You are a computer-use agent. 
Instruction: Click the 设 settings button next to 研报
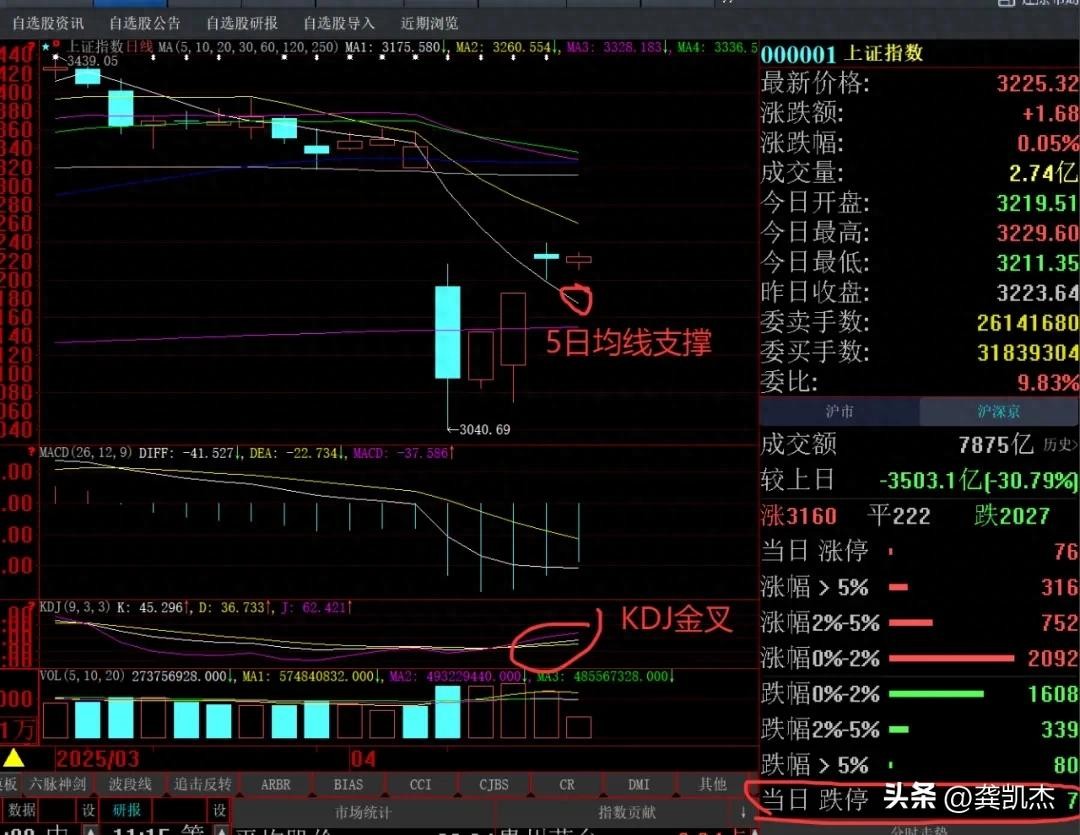click(218, 810)
